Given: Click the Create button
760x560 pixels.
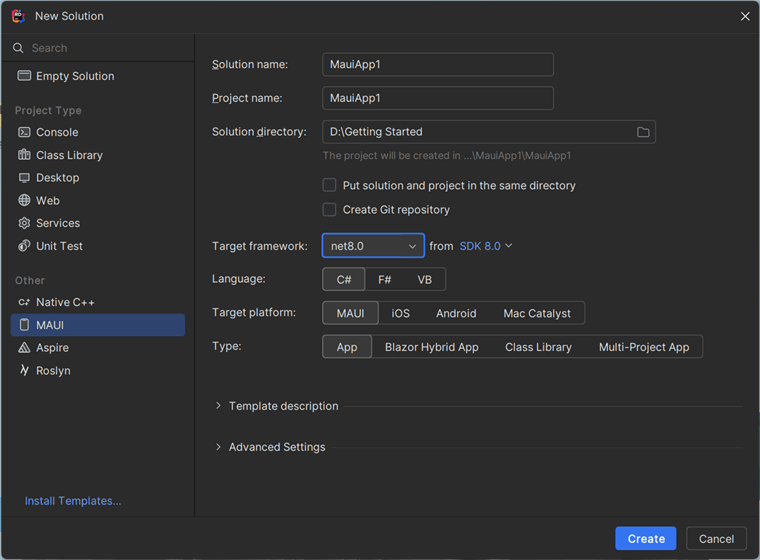Looking at the screenshot, I should point(646,539).
